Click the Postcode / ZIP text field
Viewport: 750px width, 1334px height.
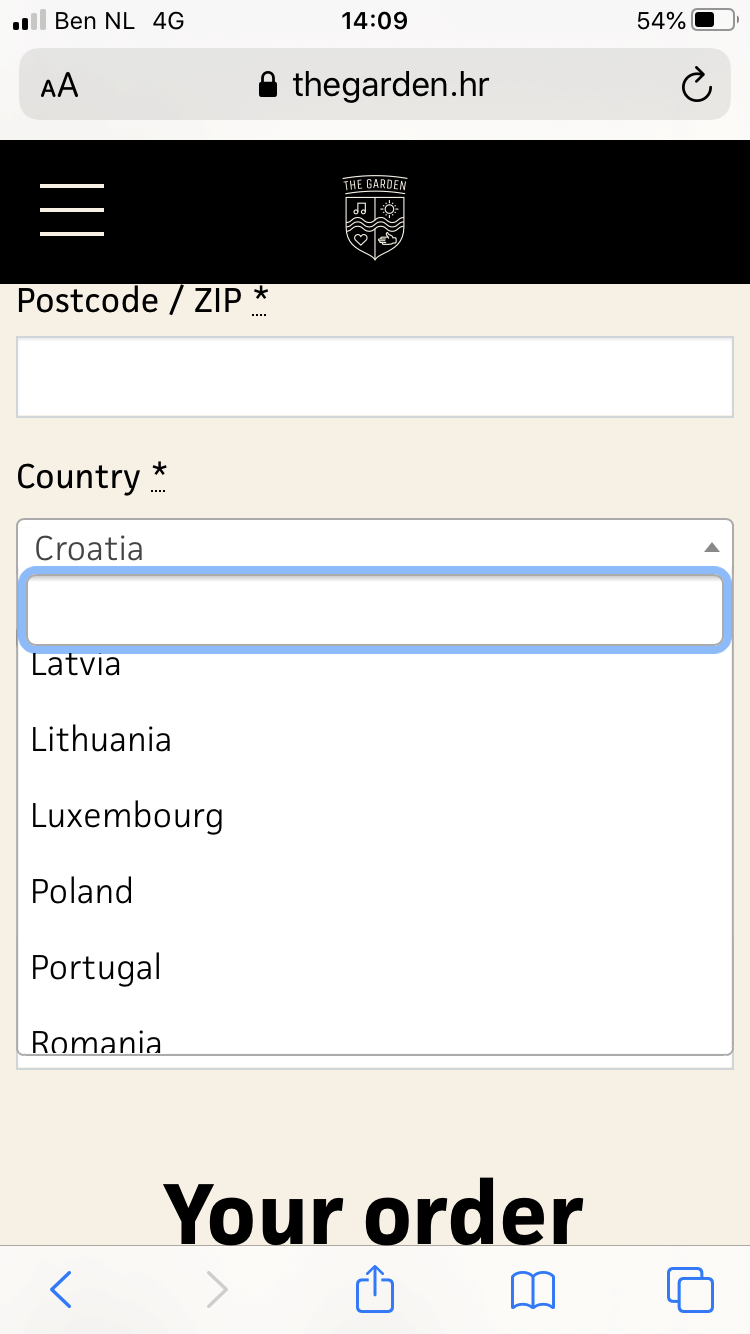coord(375,377)
